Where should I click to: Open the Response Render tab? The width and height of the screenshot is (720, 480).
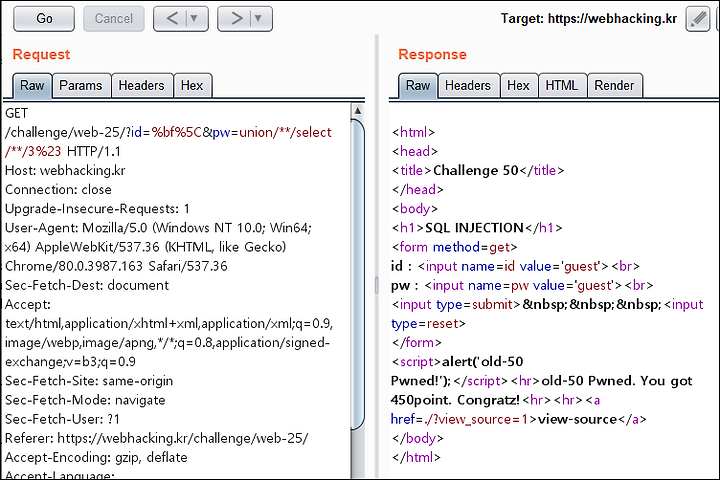coord(614,86)
